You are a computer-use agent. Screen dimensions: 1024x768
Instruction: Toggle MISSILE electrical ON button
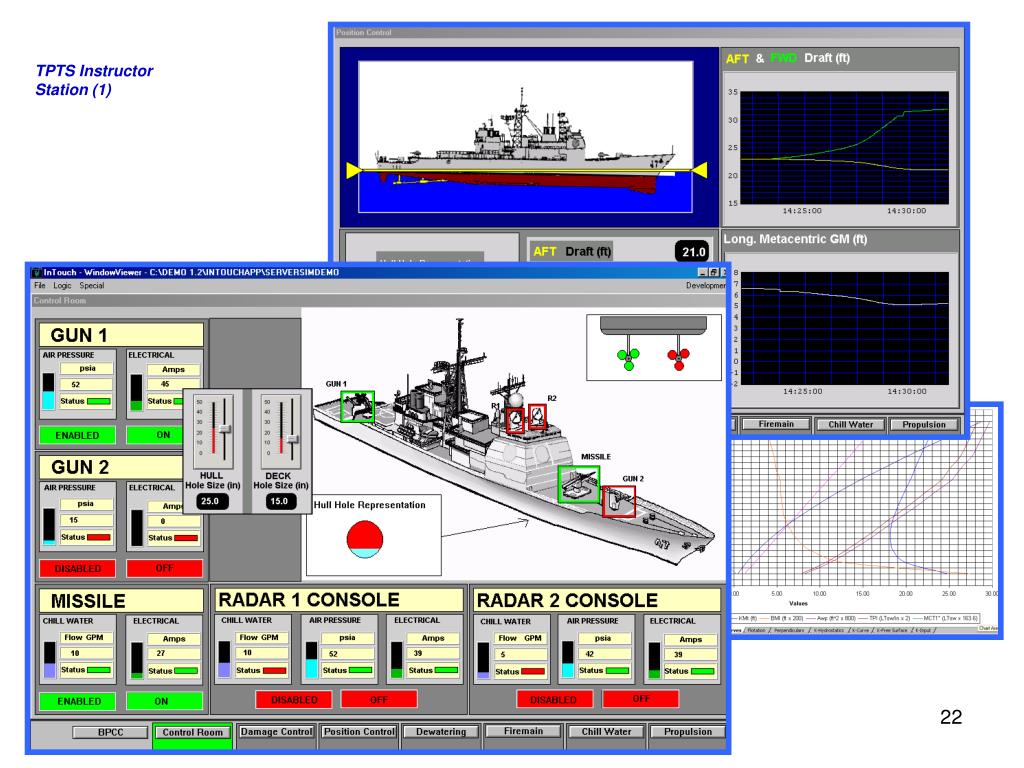click(164, 701)
